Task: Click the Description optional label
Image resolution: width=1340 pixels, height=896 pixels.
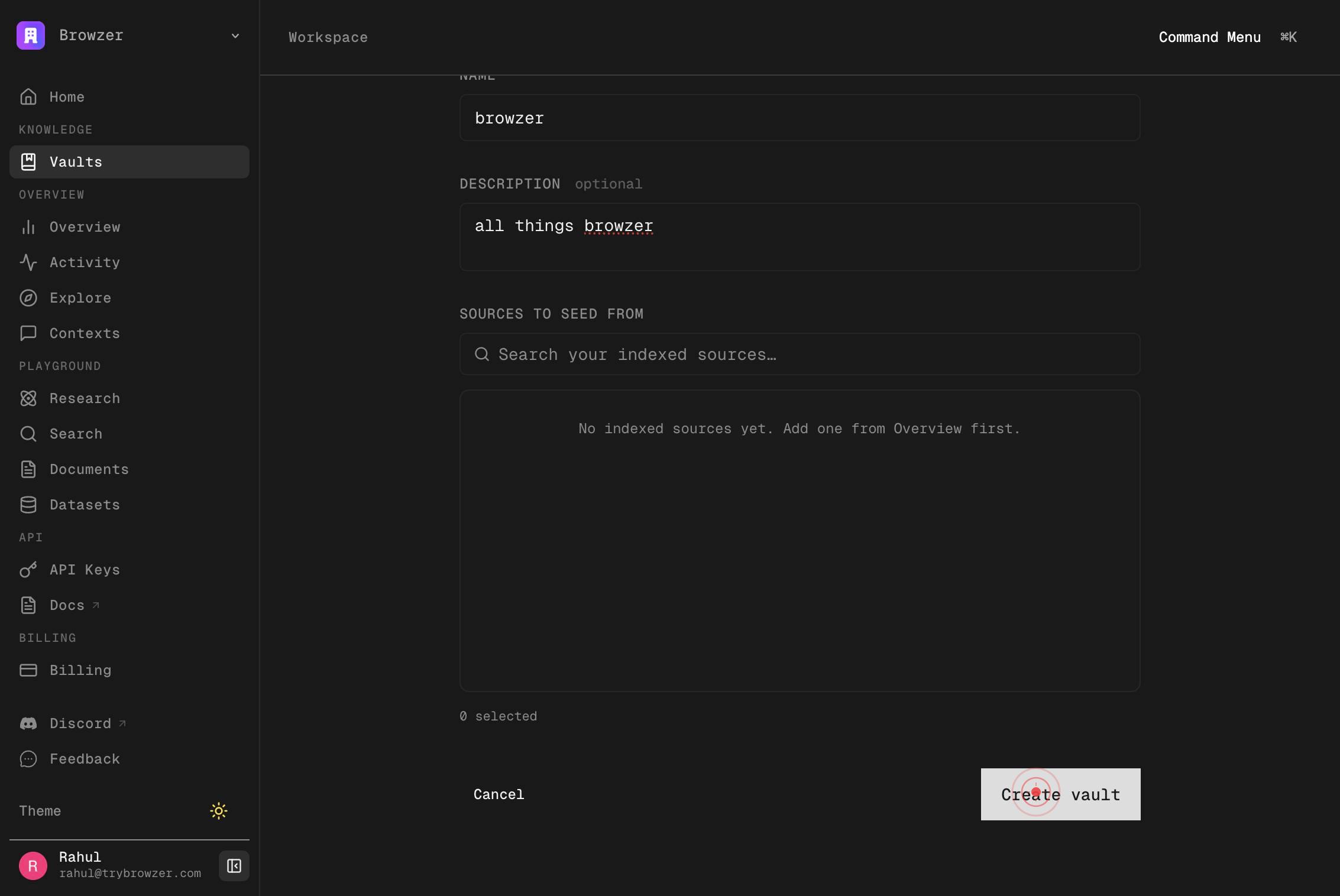Action: (x=551, y=184)
